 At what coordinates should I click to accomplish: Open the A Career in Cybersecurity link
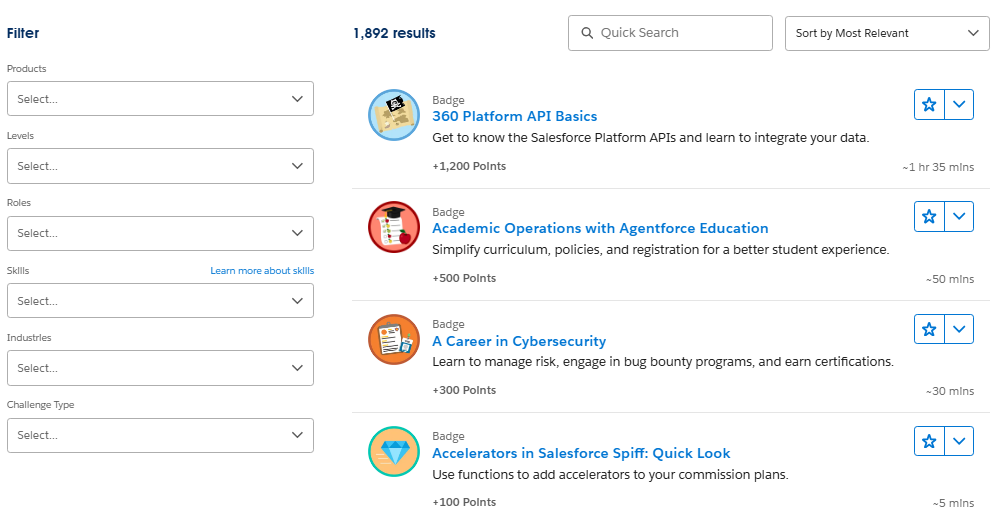[x=519, y=341]
